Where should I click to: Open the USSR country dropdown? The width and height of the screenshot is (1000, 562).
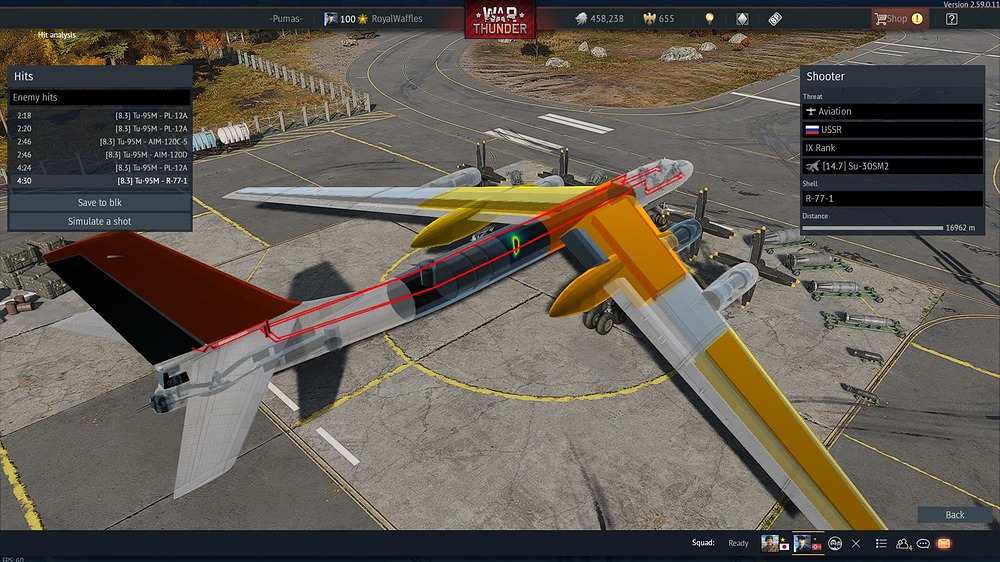[892, 129]
